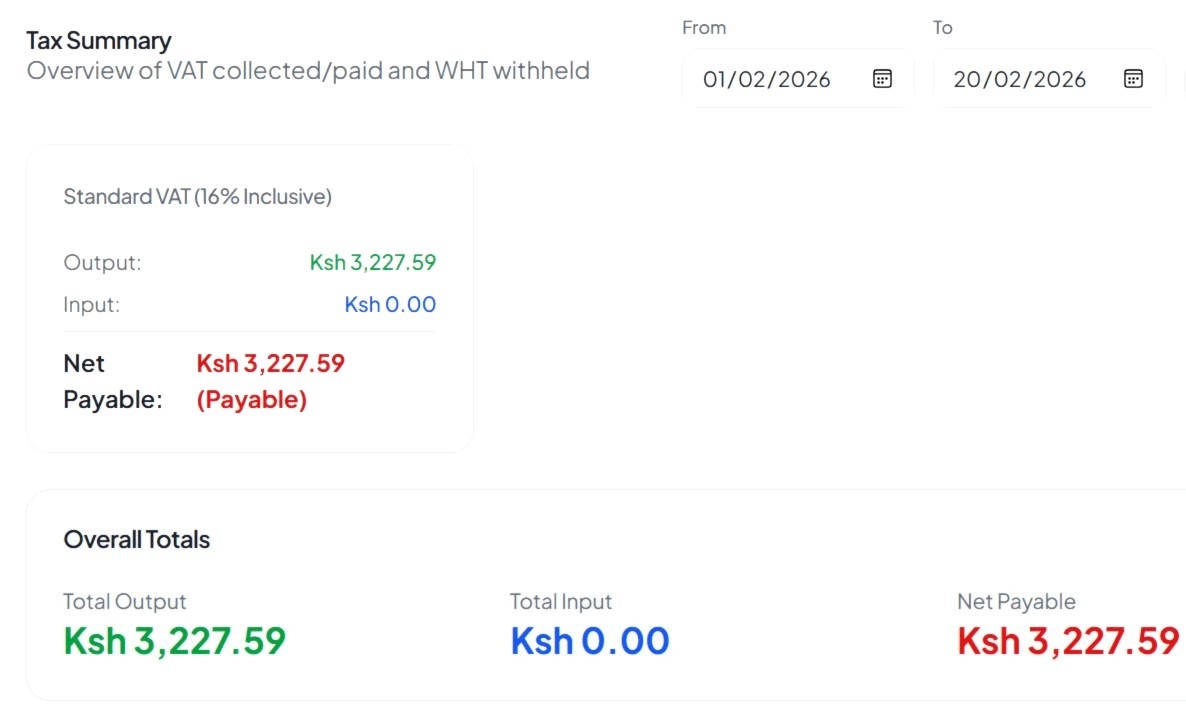Open the calendar picker for To date
The height and width of the screenshot is (704, 1186).
coord(1133,79)
